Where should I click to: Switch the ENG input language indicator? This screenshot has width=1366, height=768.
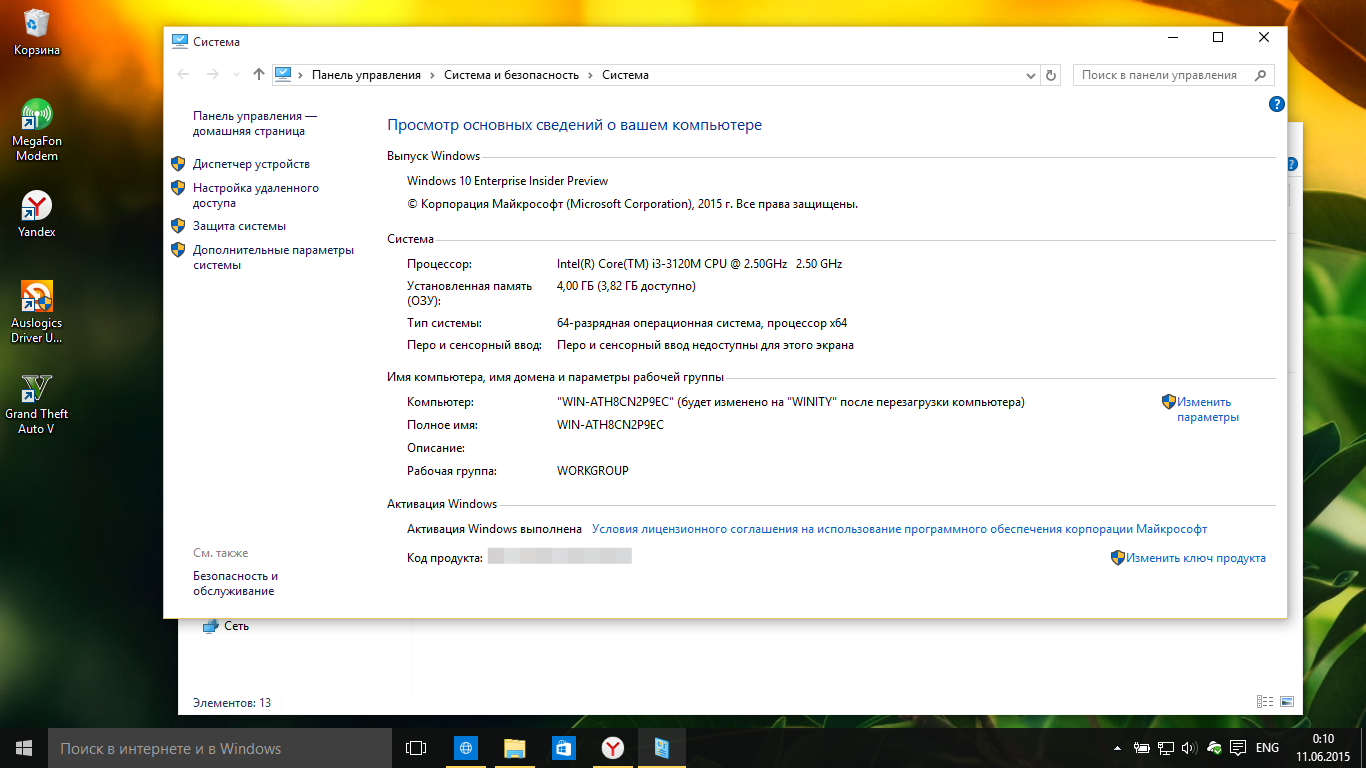point(1267,748)
